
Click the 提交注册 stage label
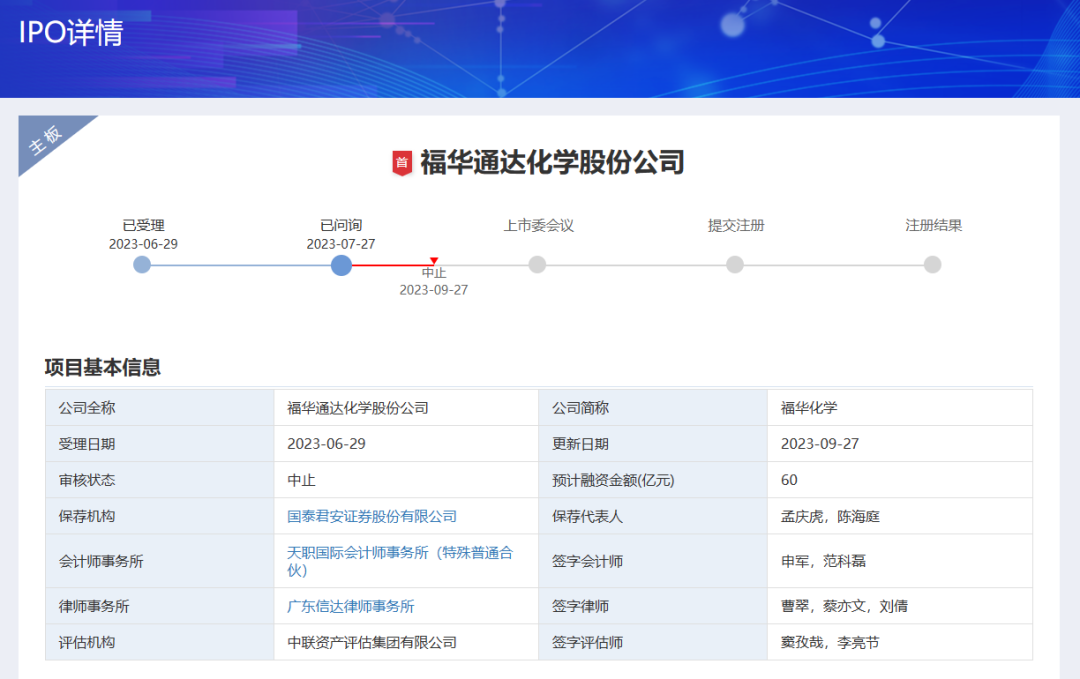pos(736,225)
